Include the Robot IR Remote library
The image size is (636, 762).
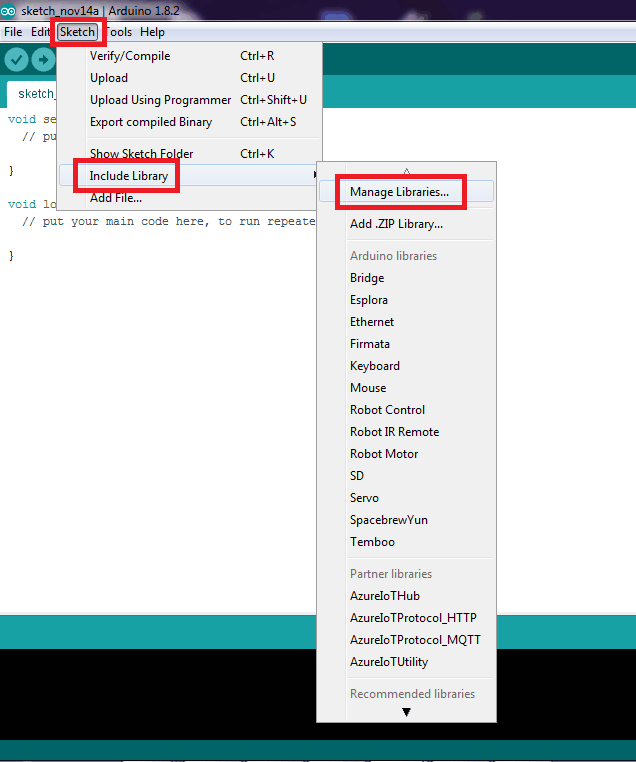pos(406,432)
